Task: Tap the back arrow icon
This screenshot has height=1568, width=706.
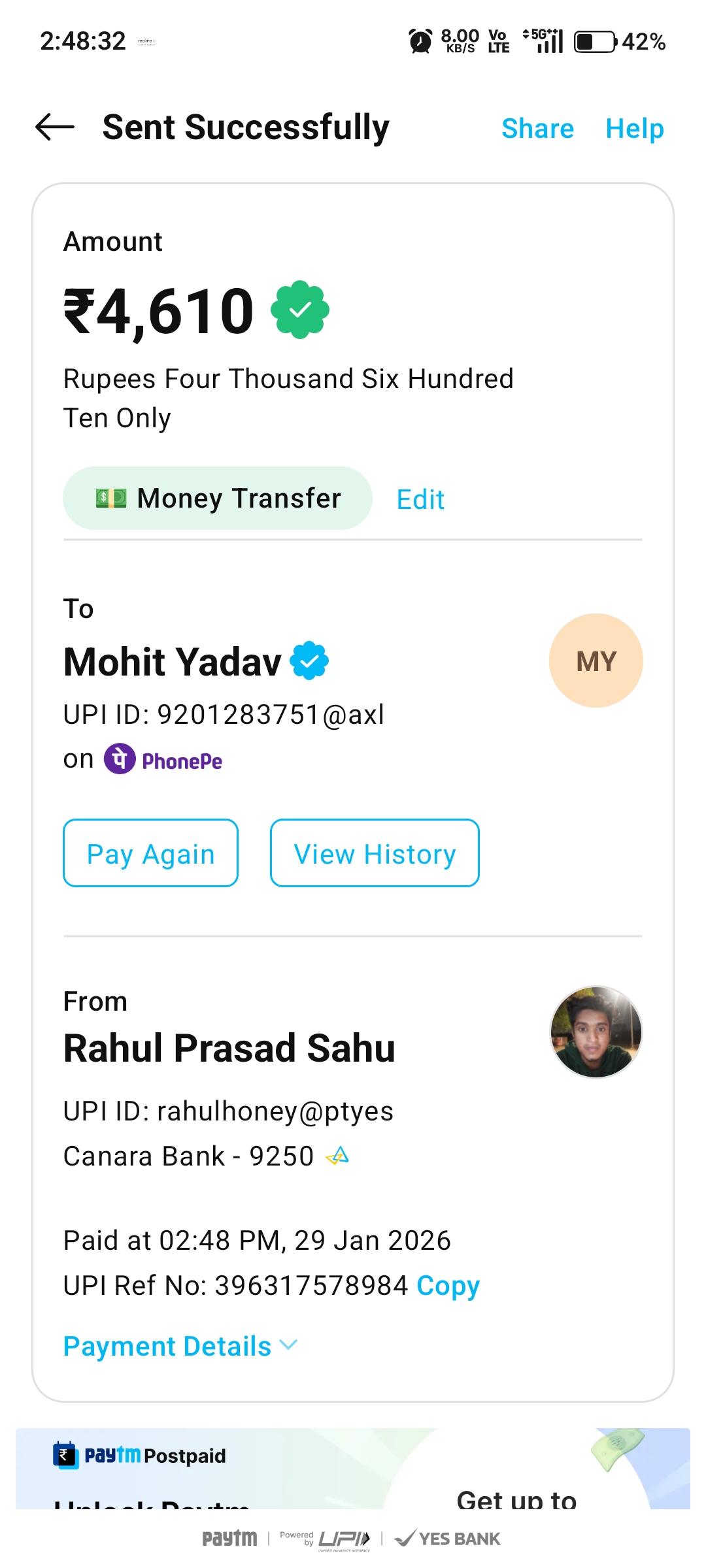Action: tap(55, 127)
